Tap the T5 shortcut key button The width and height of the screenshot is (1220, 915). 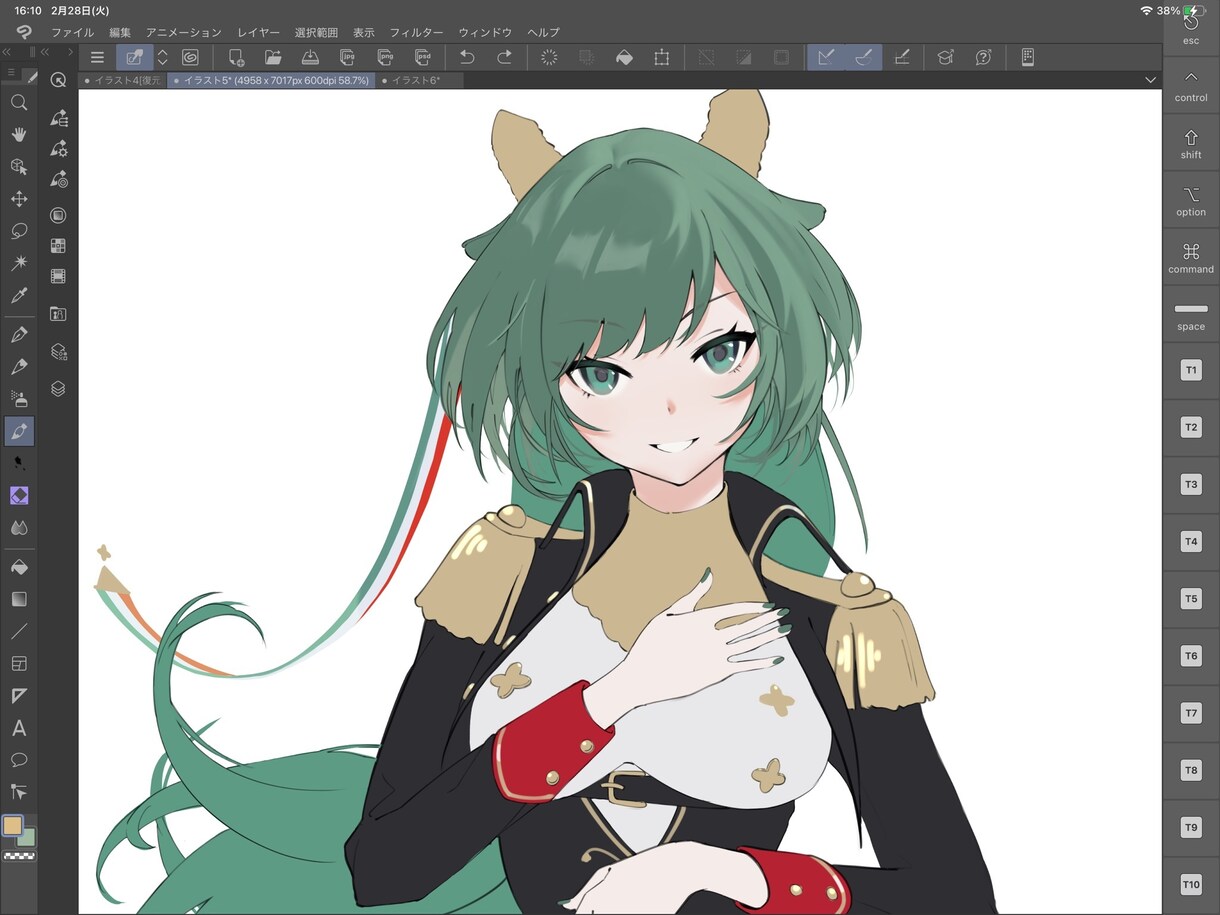click(1191, 598)
